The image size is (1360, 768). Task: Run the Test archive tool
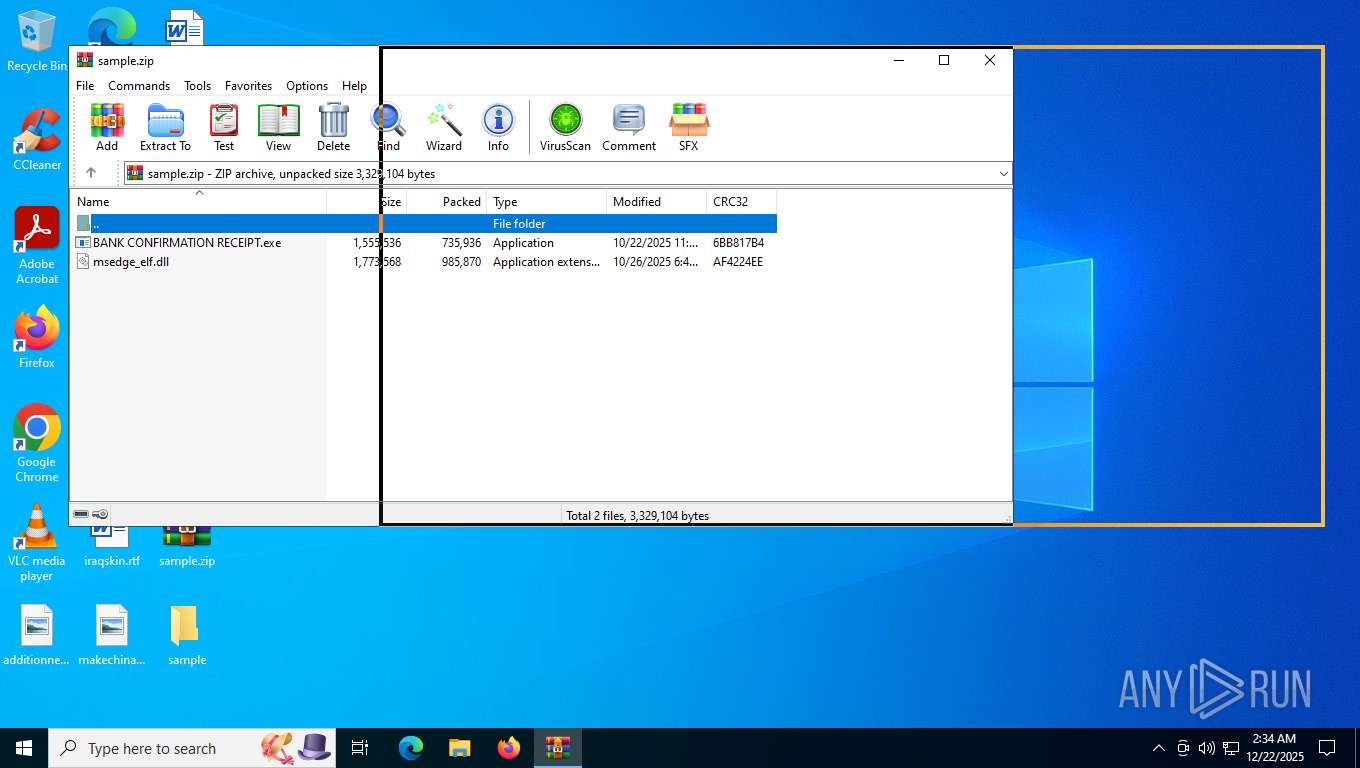tap(224, 127)
